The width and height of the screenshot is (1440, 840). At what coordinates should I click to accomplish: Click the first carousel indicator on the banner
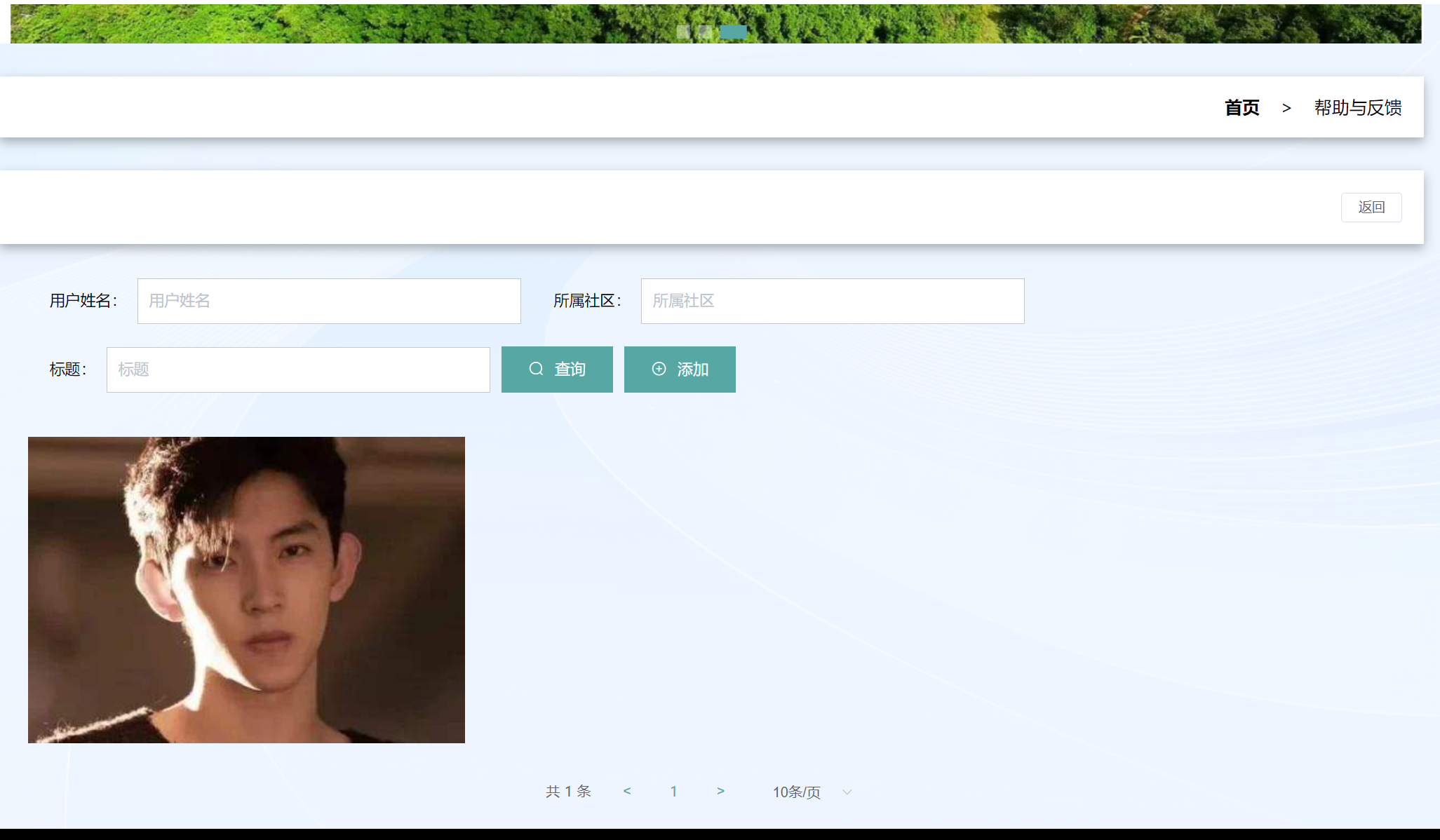pyautogui.click(x=683, y=32)
